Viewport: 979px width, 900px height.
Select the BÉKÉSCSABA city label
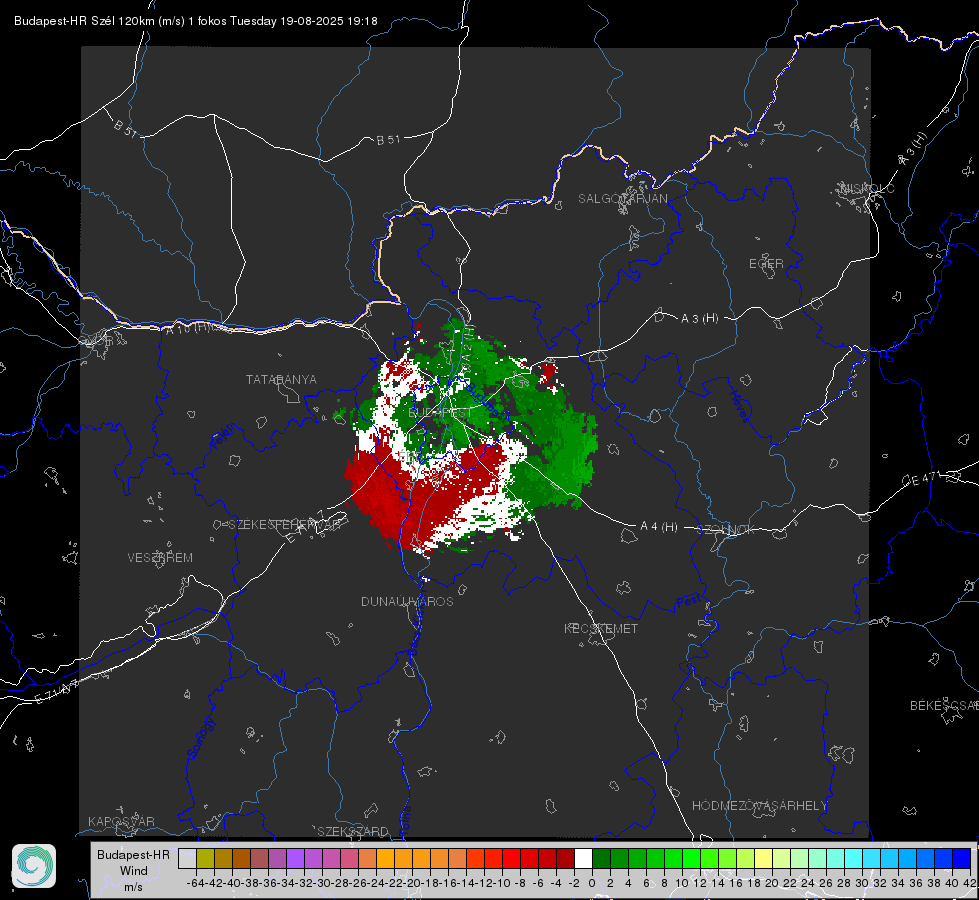tap(944, 705)
